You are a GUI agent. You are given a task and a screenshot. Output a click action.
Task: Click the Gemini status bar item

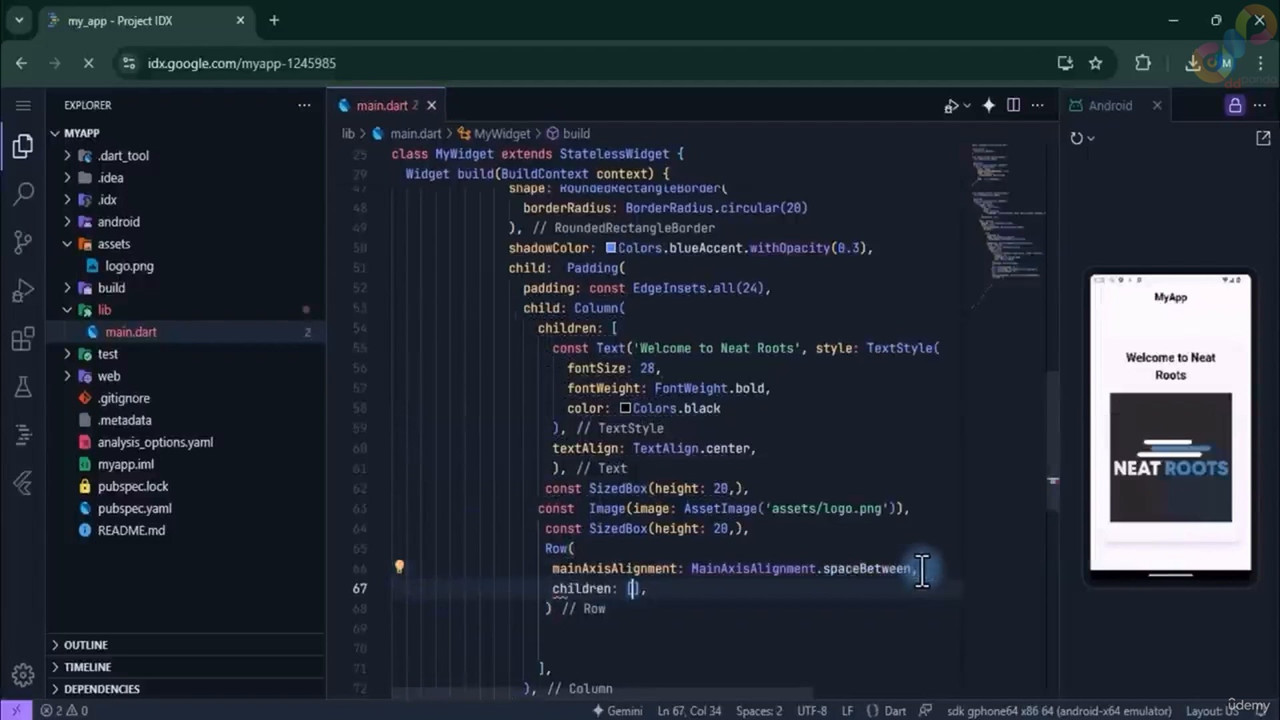618,711
